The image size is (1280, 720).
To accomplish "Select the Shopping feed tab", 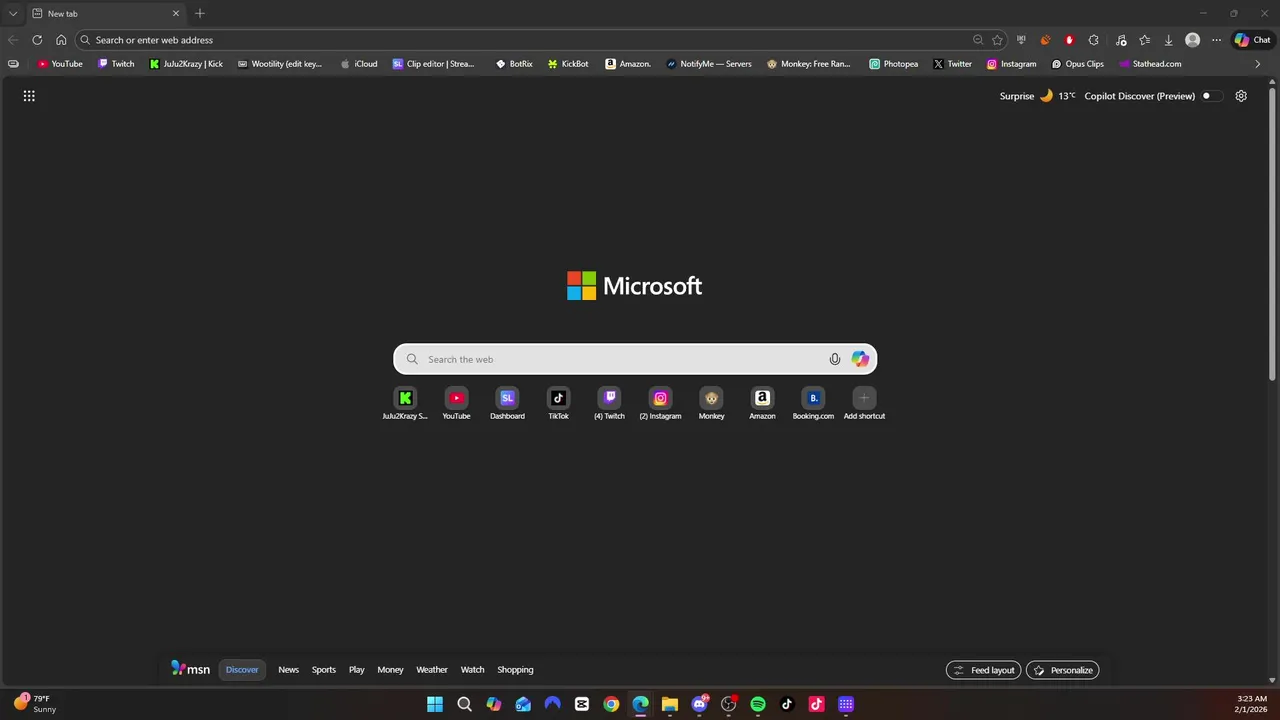I will point(515,670).
